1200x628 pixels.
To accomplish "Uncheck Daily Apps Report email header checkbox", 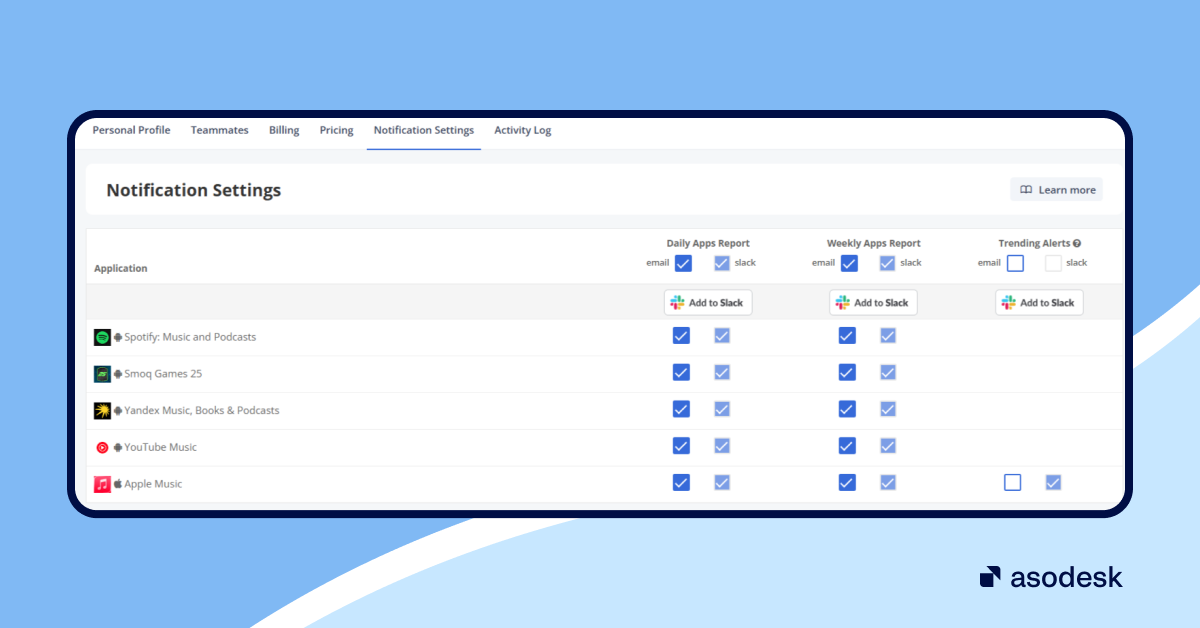I will tap(683, 263).
